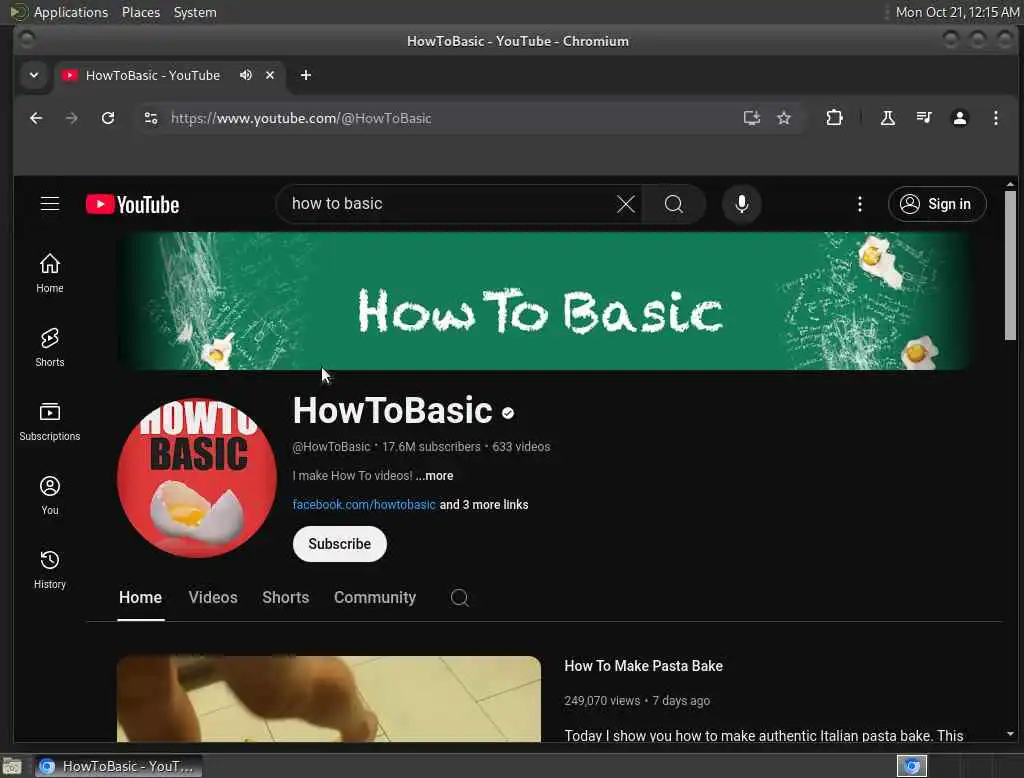Open the Places menu
This screenshot has width=1024, height=778.
140,12
